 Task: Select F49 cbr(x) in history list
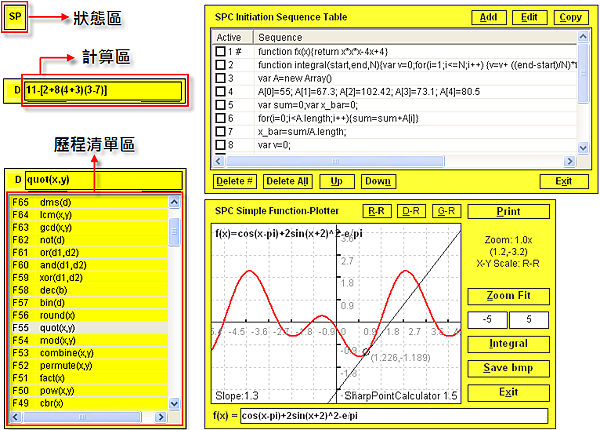[x=89, y=403]
